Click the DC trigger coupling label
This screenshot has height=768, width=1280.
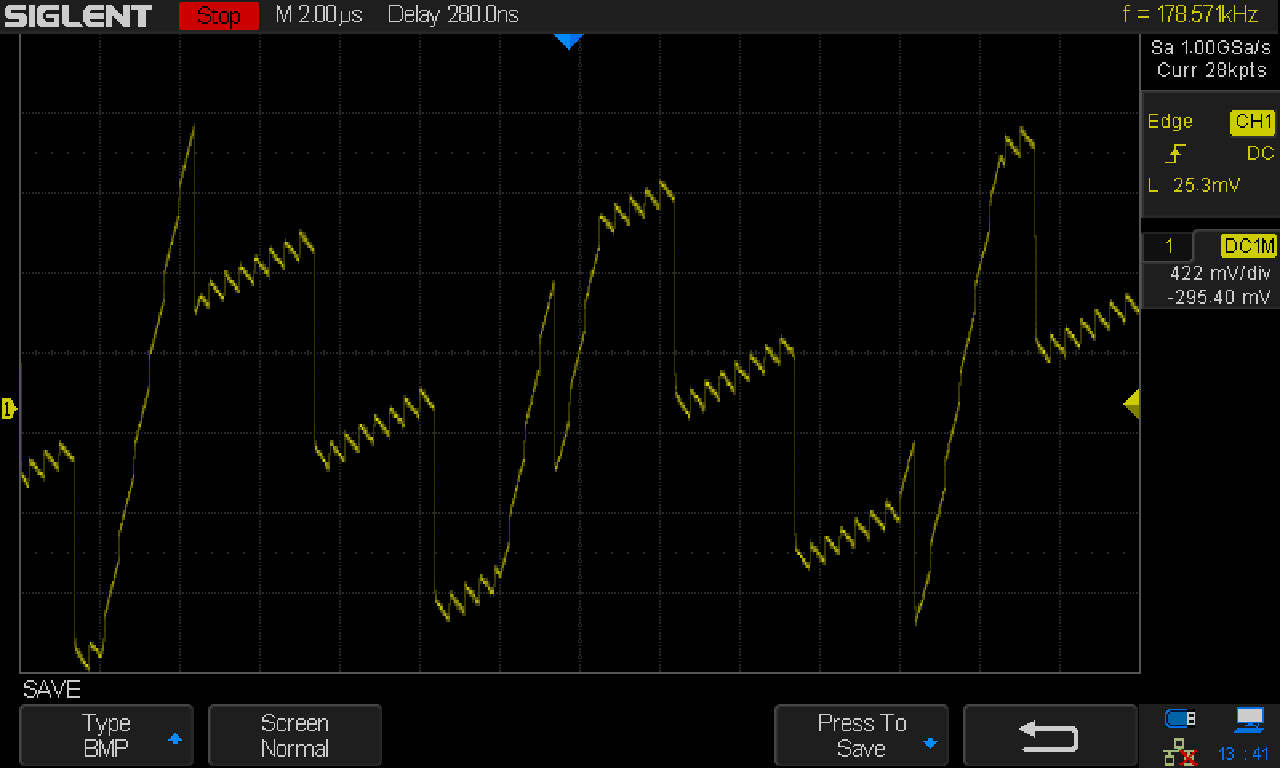pos(1258,153)
